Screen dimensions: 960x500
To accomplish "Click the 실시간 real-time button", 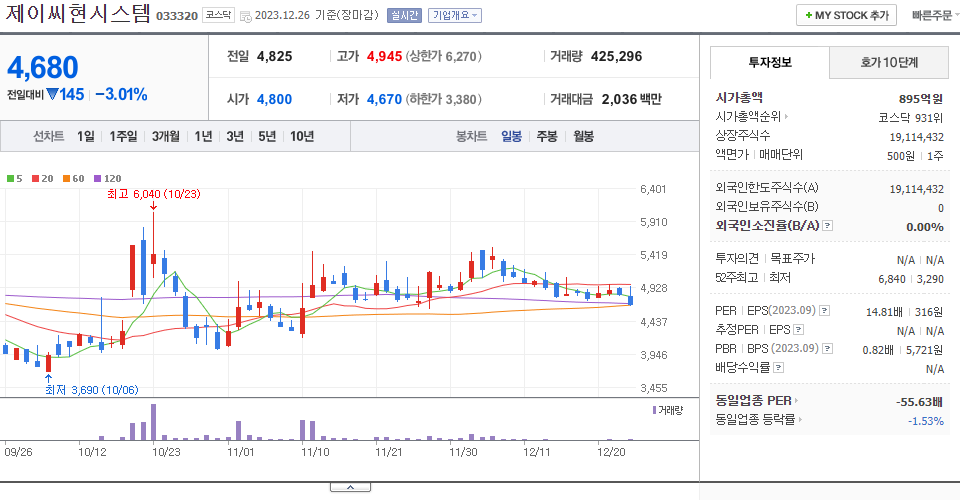I will [x=404, y=15].
